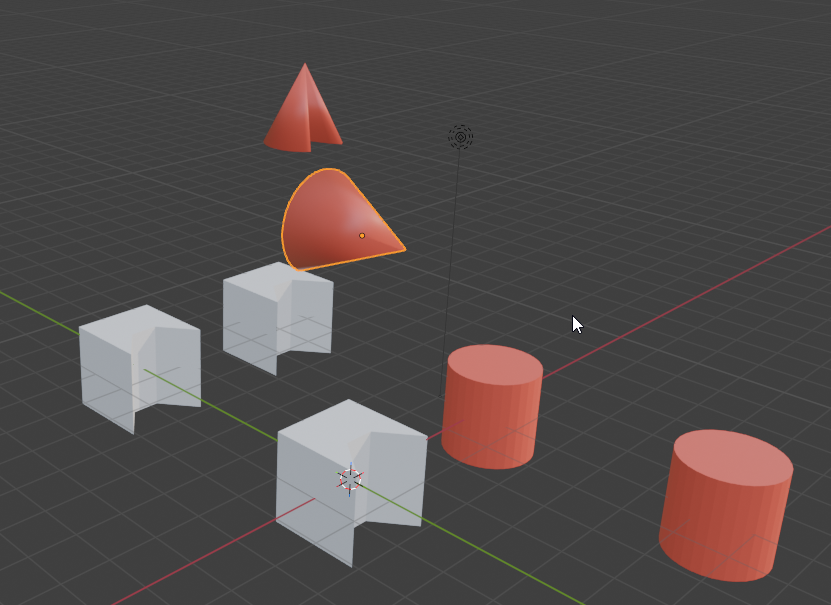Click the tip of the small top cone

(x=305, y=64)
